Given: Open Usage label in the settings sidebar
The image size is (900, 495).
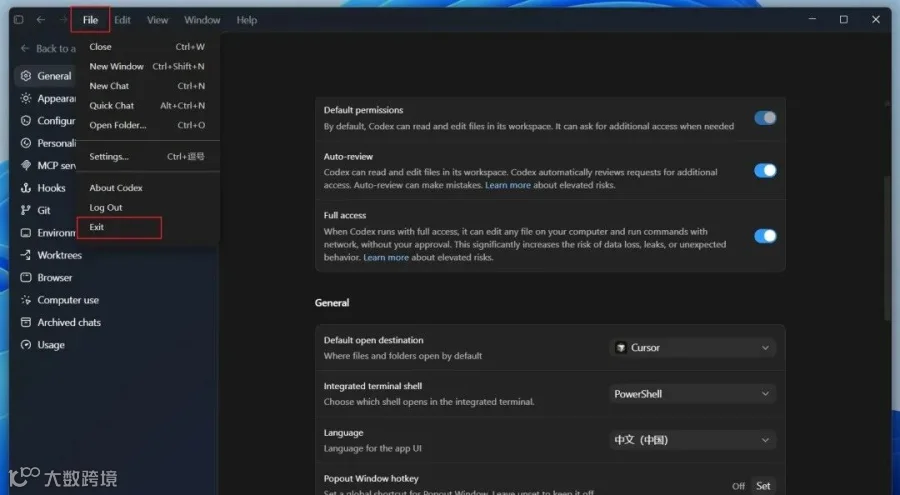Looking at the screenshot, I should pyautogui.click(x=51, y=345).
